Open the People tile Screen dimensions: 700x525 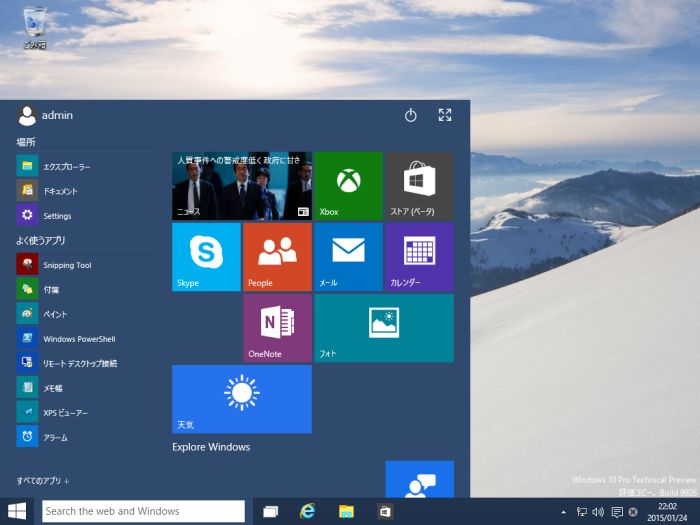click(277, 256)
